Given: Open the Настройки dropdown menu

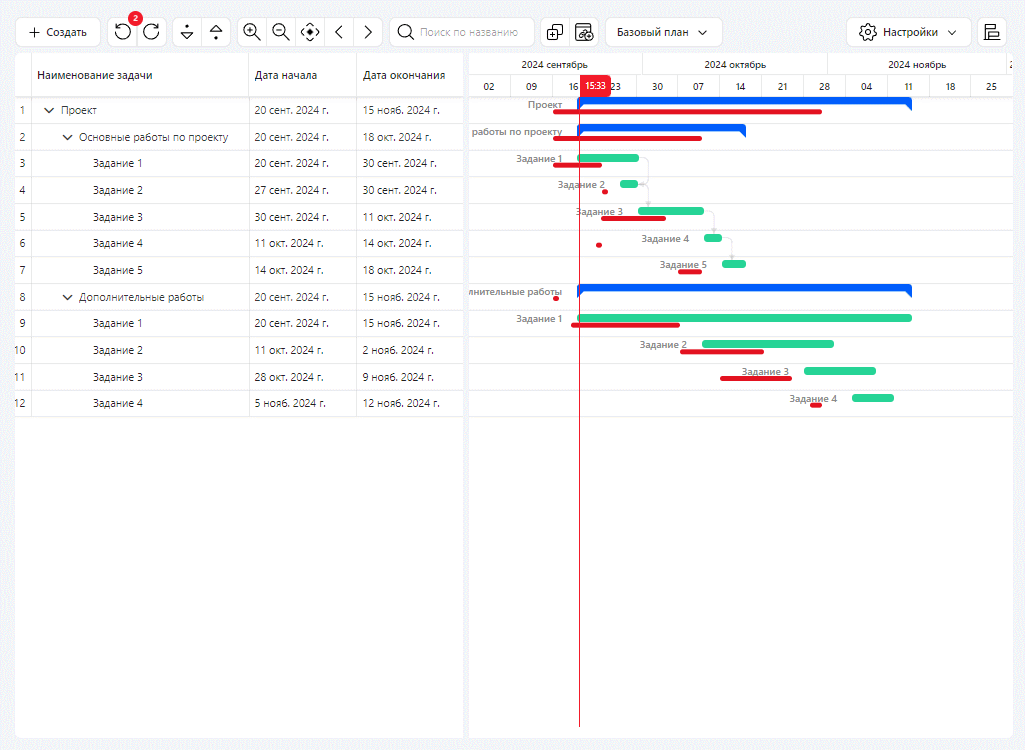Looking at the screenshot, I should click(909, 32).
